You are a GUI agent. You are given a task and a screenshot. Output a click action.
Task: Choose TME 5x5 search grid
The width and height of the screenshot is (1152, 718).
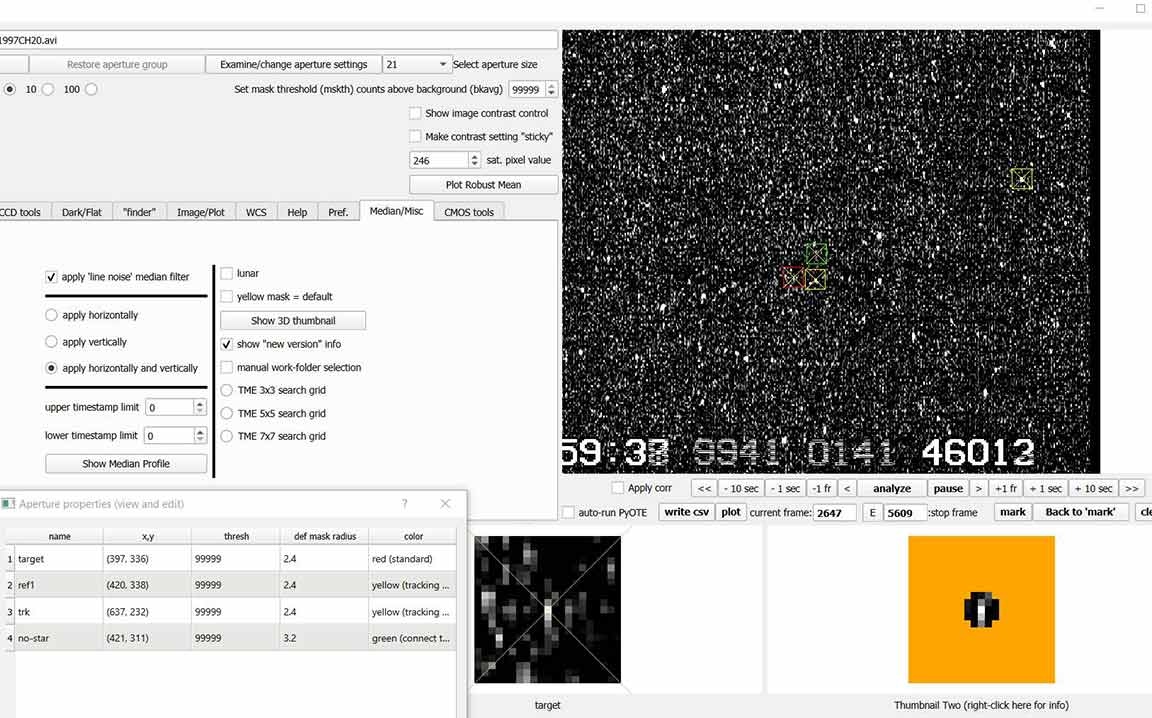[227, 413]
